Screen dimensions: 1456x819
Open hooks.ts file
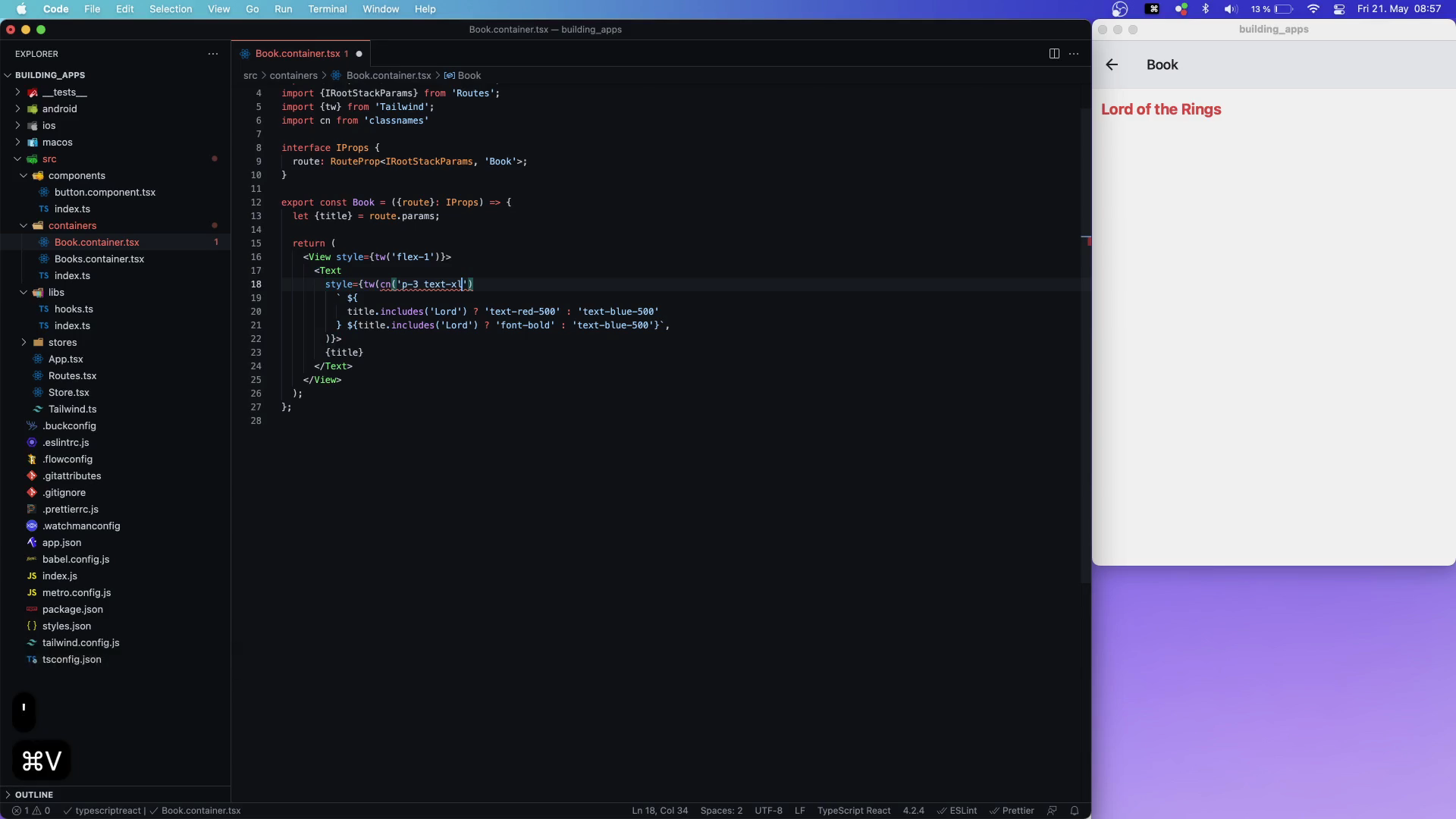(74, 309)
